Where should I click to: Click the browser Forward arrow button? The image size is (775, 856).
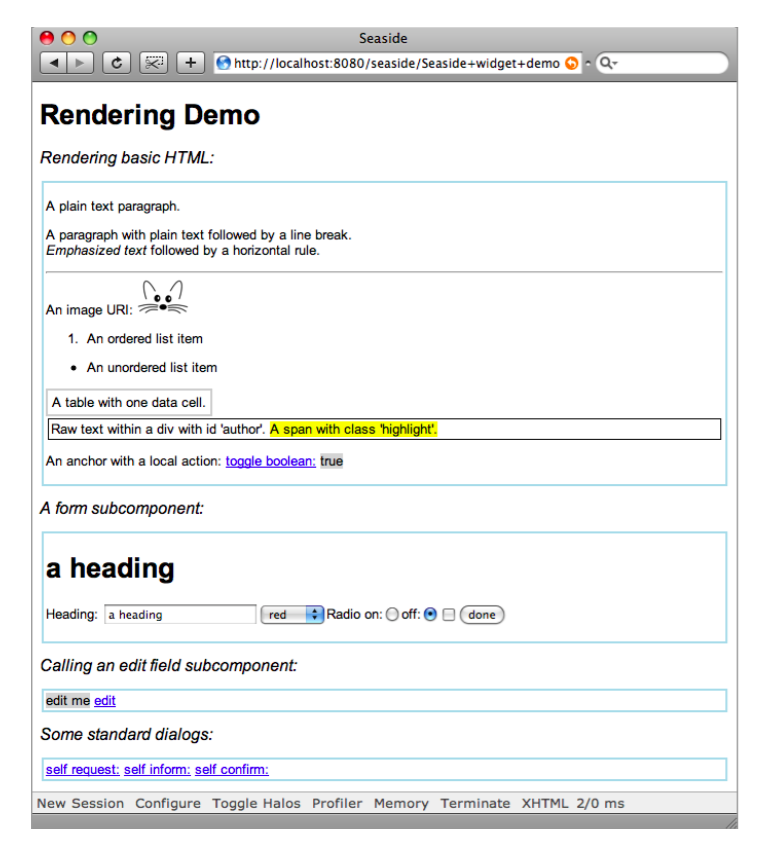(80, 63)
